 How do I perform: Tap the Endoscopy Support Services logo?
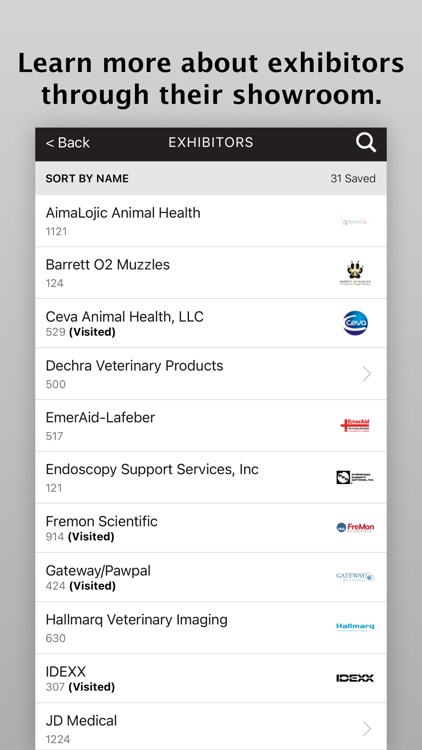(355, 477)
